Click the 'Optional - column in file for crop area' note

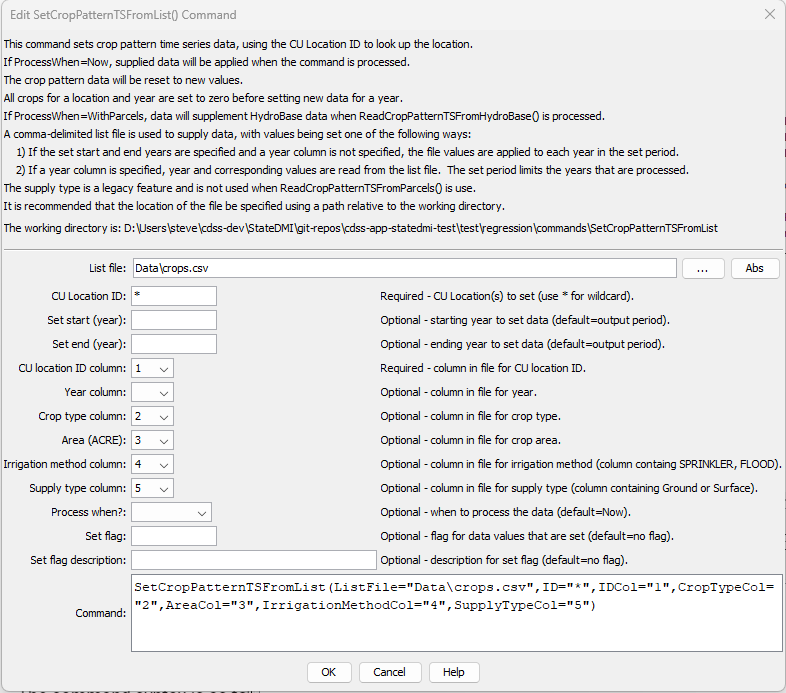point(470,440)
